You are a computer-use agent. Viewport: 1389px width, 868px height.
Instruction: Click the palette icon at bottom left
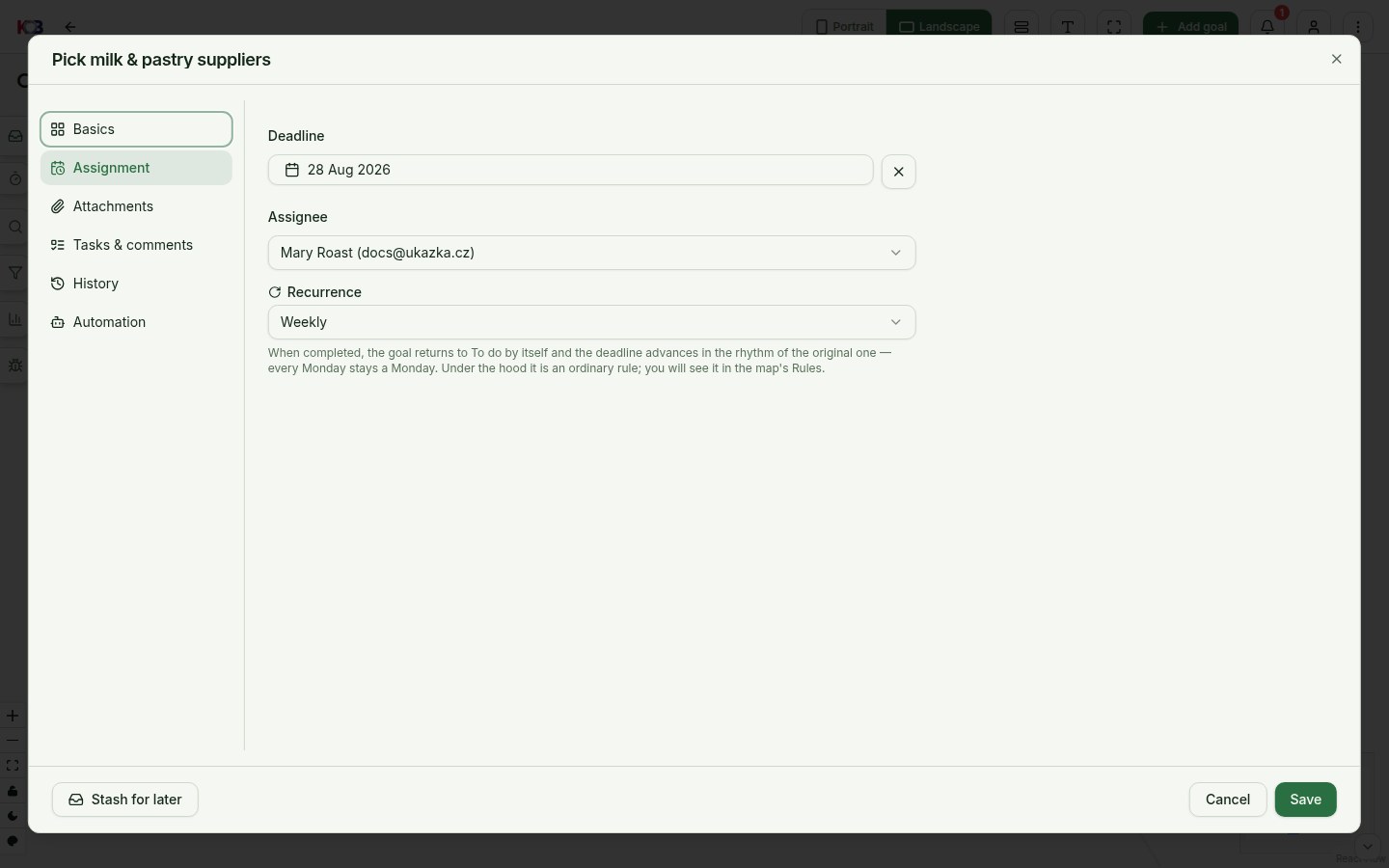click(x=13, y=841)
